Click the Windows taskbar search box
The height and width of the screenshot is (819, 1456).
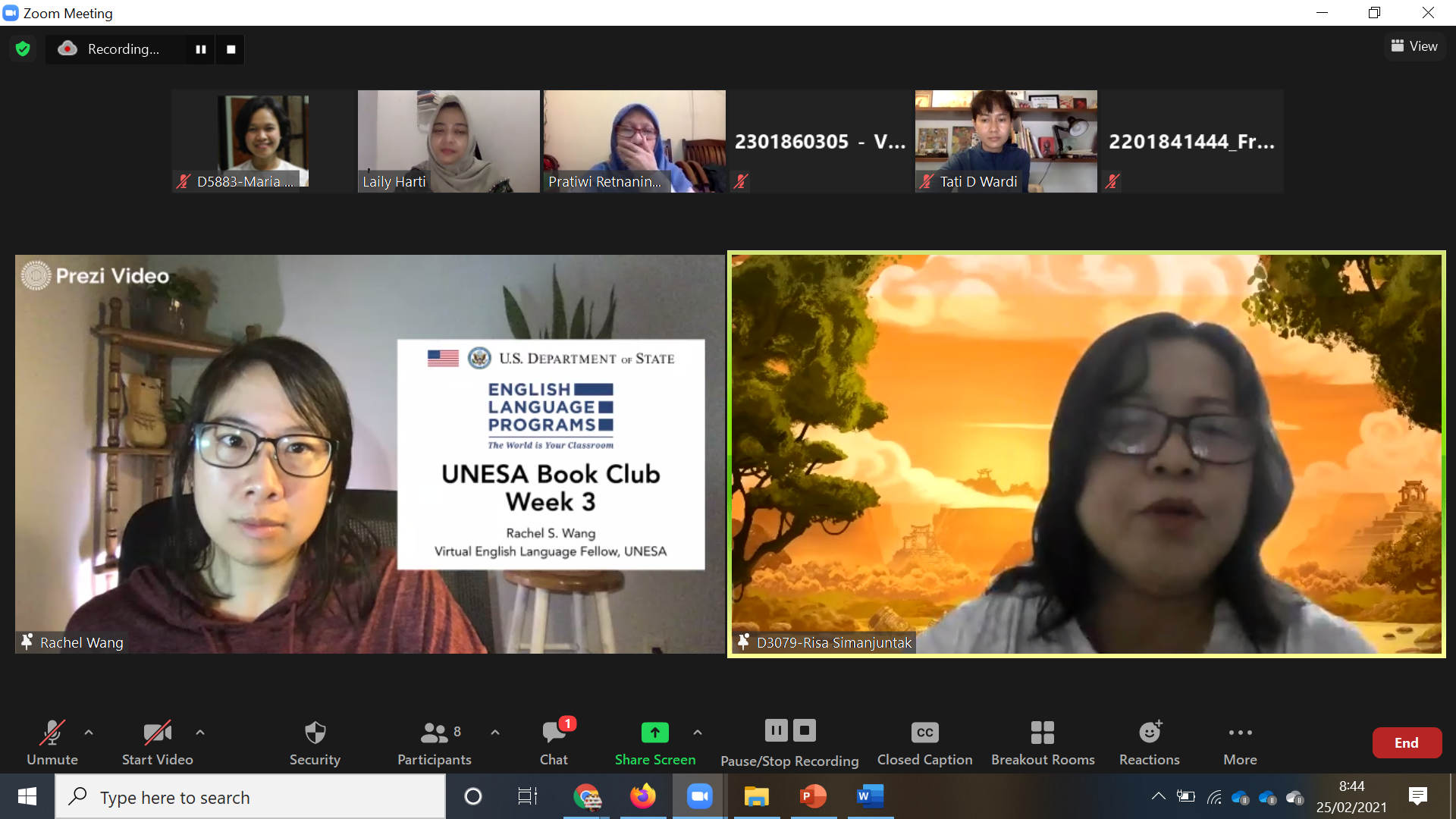coord(250,797)
